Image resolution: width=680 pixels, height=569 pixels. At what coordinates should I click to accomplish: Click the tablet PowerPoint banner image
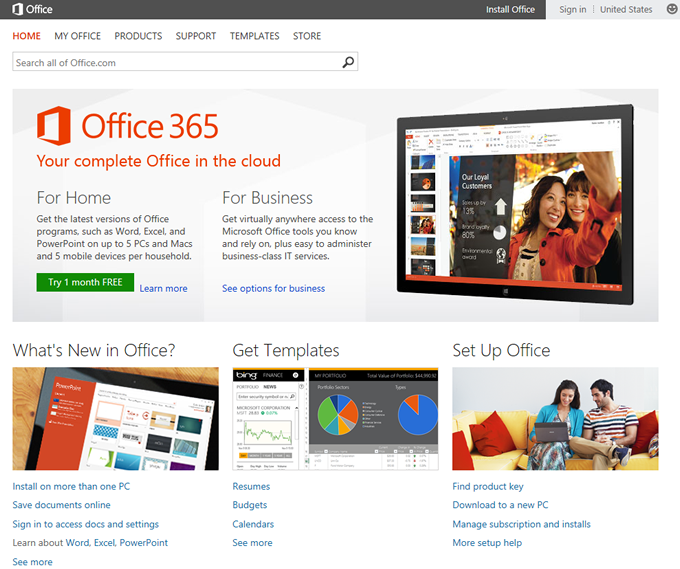tap(516, 204)
